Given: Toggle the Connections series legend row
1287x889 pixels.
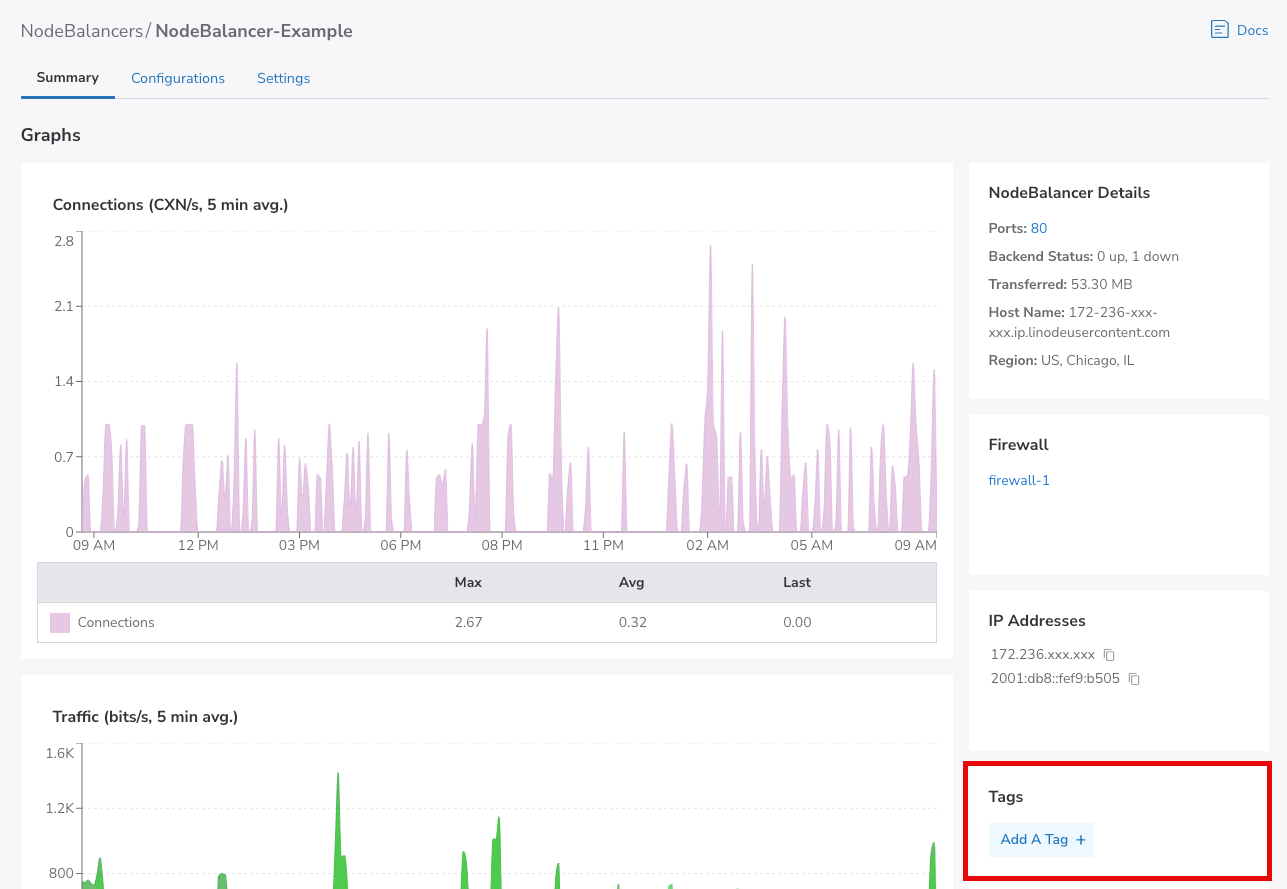Looking at the screenshot, I should coord(116,623).
